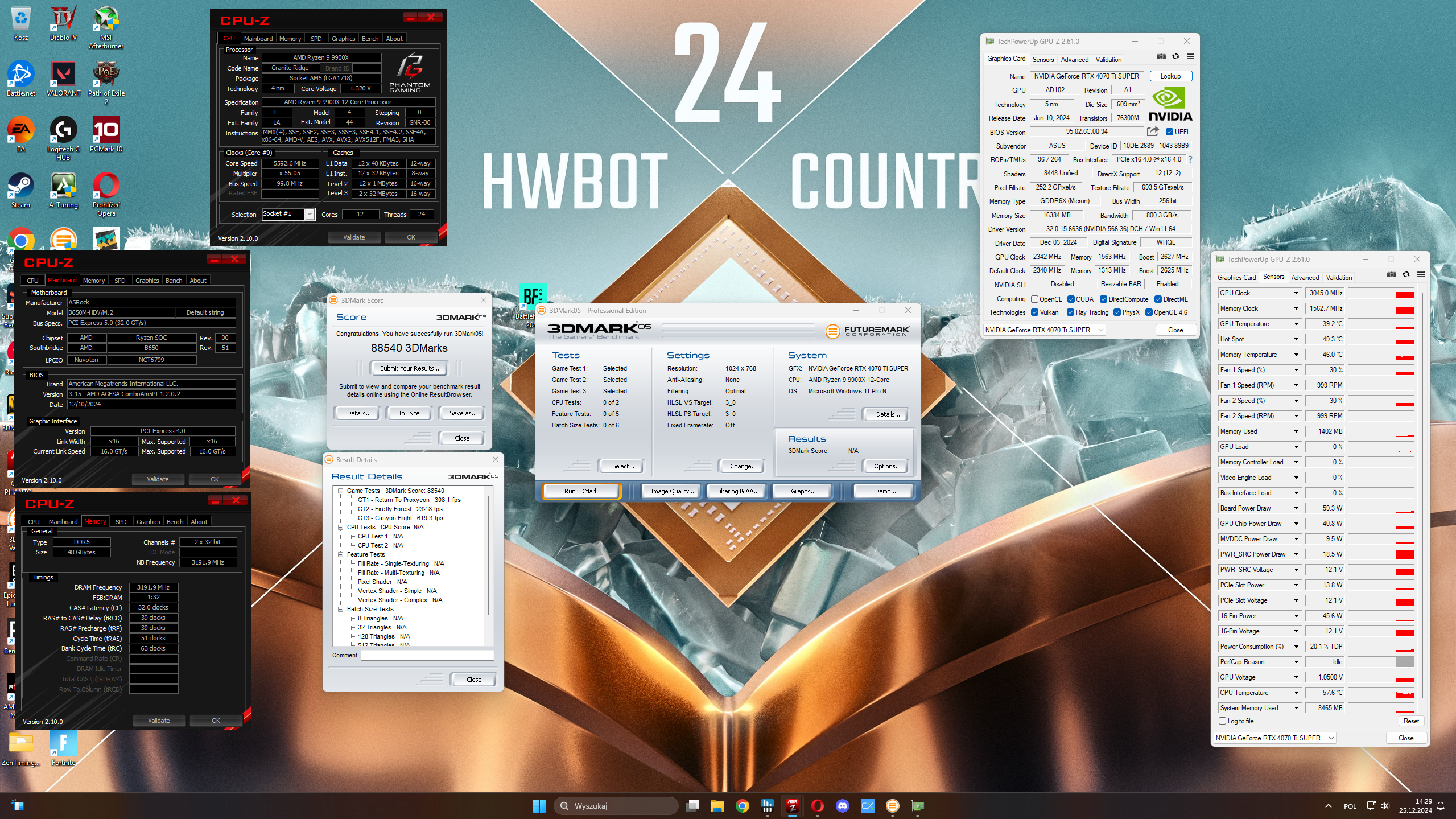Toggle the DirectML checkbox
This screenshot has height=819, width=1456.
pos(1158,299)
